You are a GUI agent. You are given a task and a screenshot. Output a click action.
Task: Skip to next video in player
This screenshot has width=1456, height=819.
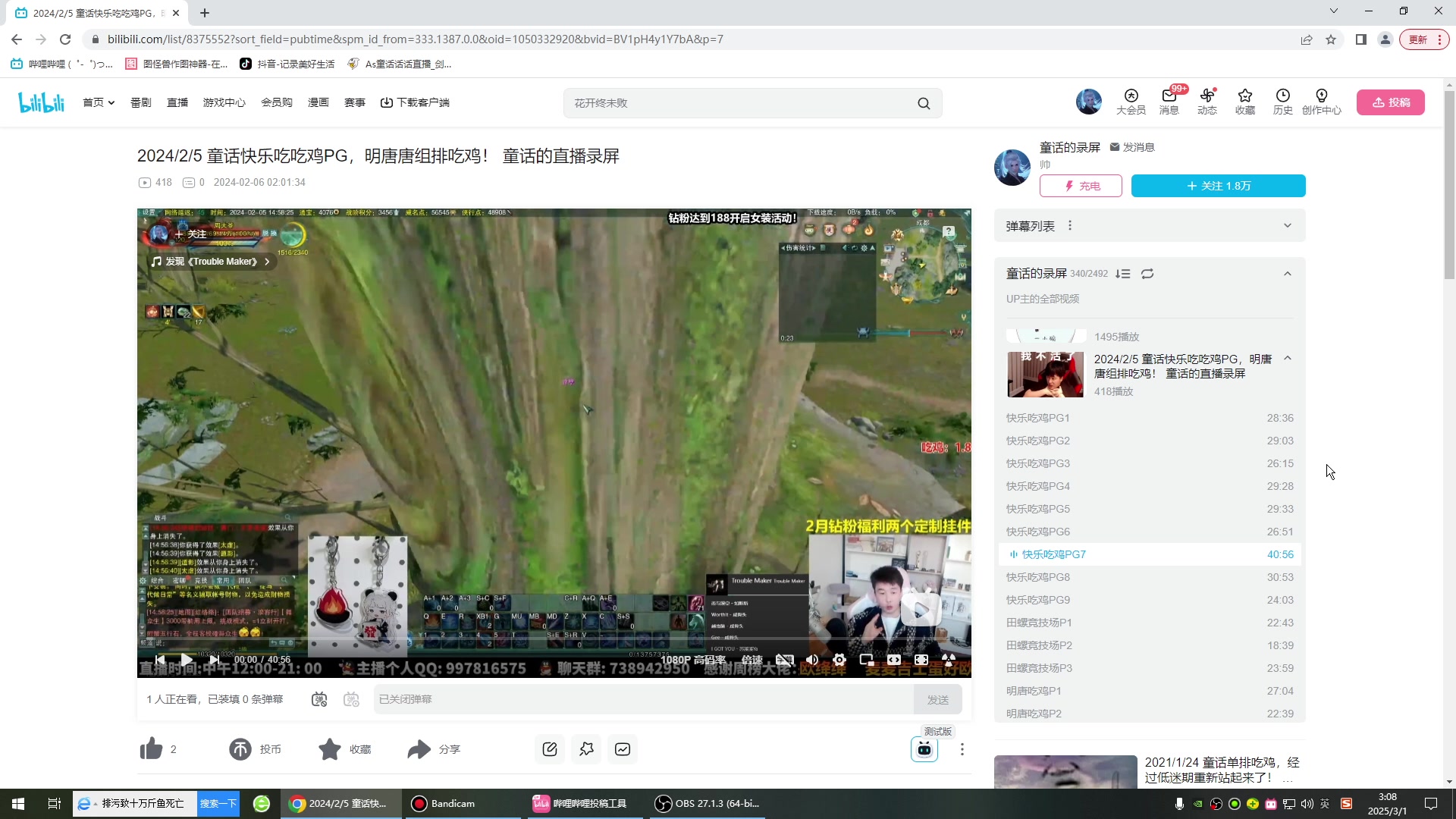click(214, 660)
